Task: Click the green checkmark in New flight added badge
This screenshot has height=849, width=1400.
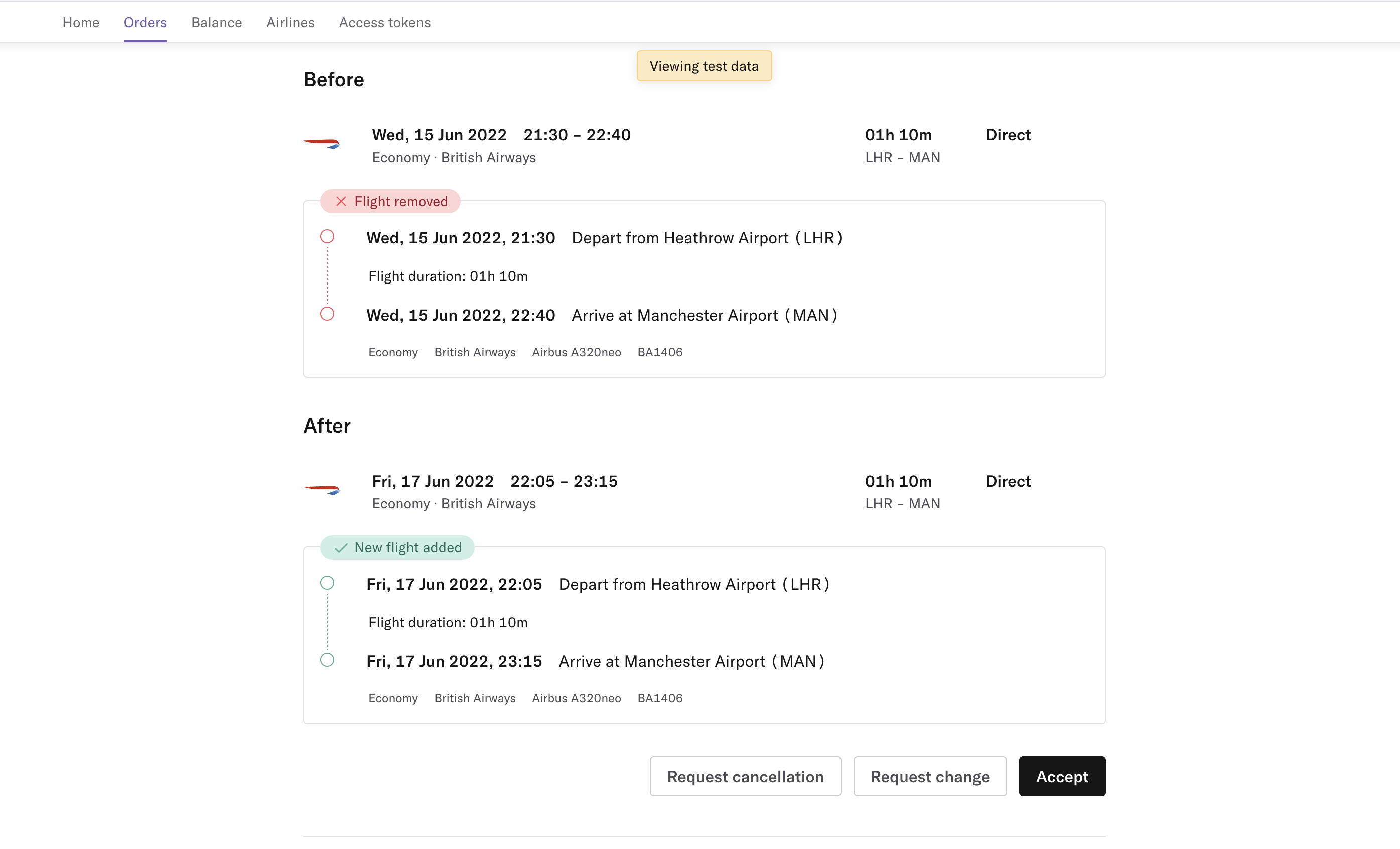Action: tap(341, 548)
